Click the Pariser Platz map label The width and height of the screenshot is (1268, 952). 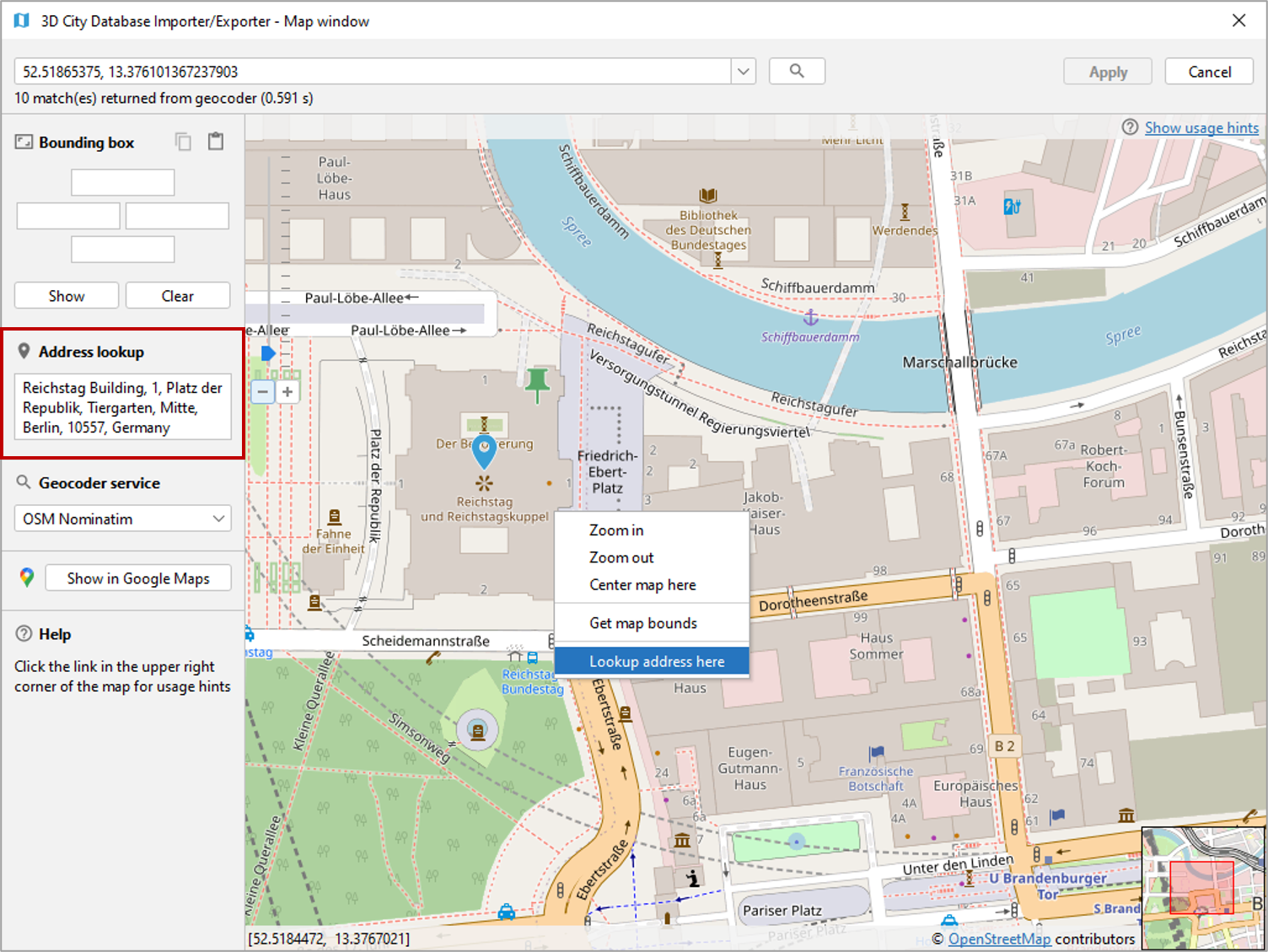782,910
